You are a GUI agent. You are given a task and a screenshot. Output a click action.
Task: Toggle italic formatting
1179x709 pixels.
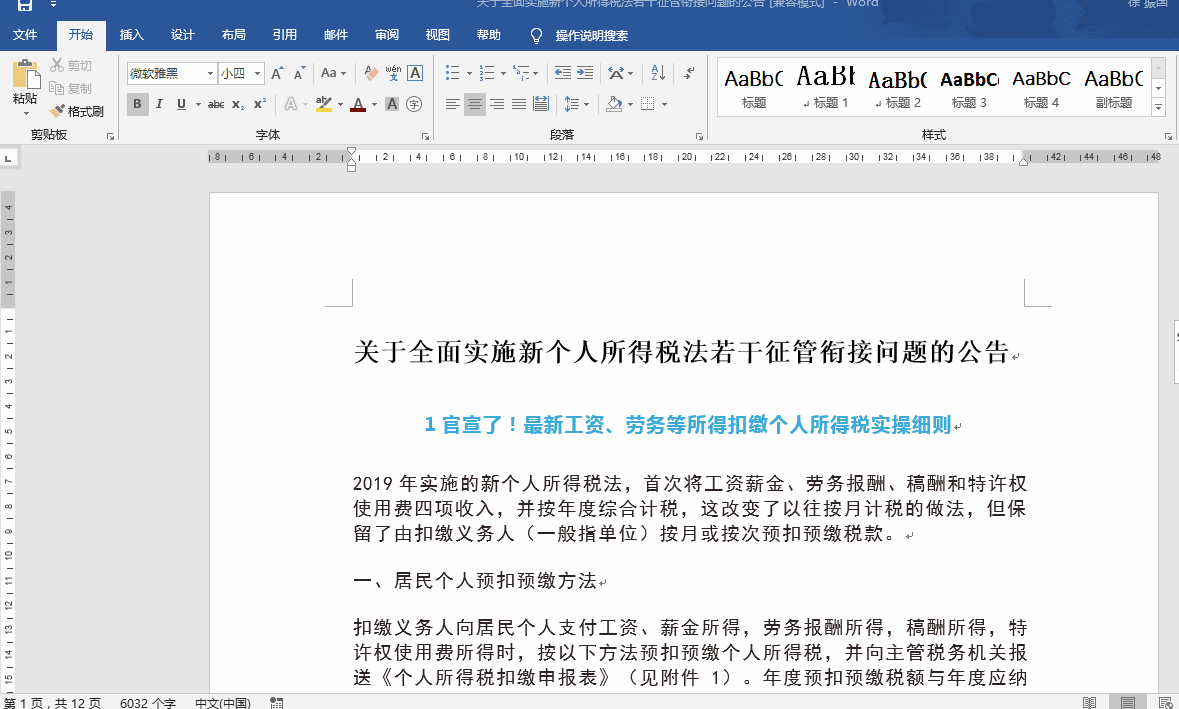tap(160, 103)
